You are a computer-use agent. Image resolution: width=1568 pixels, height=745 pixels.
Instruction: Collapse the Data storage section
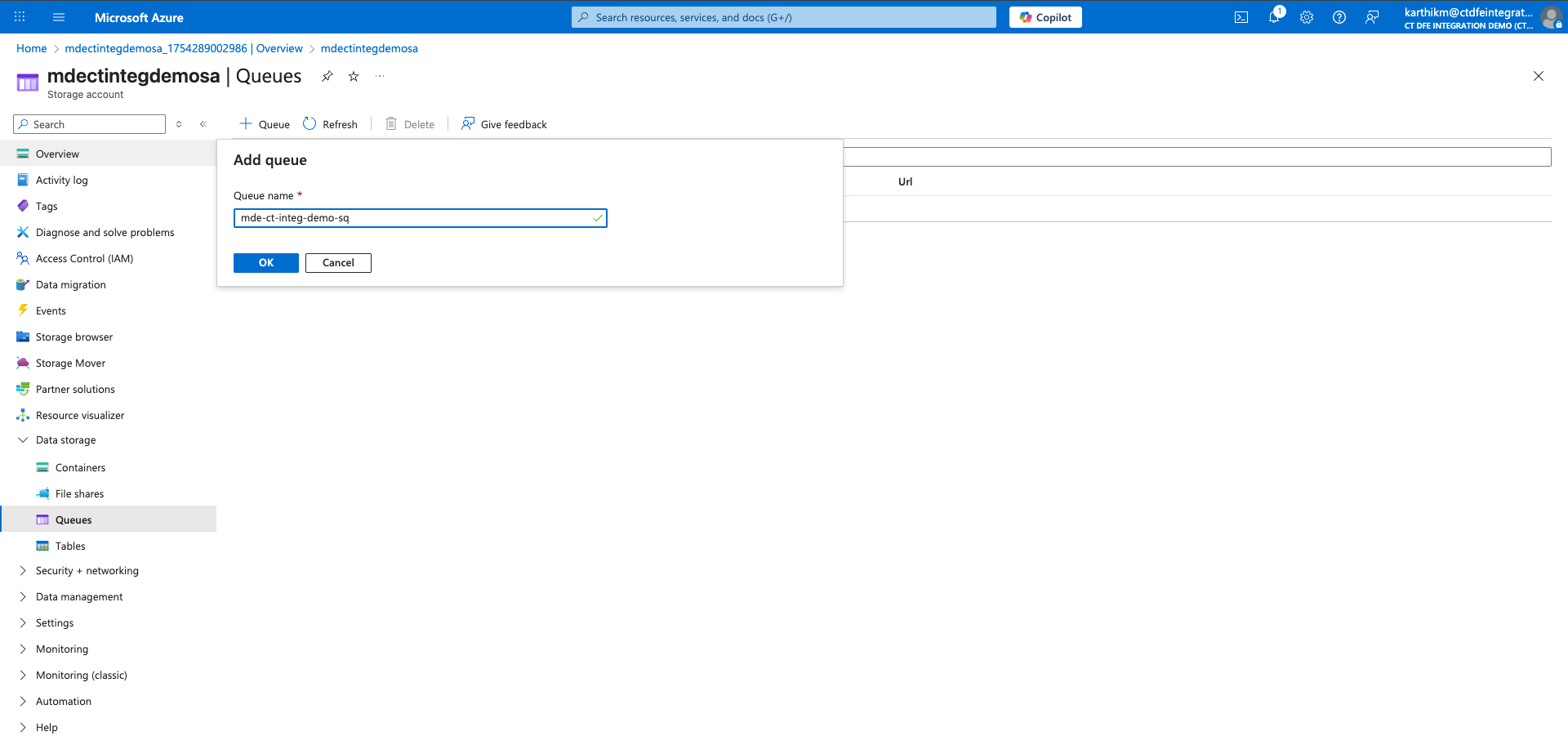point(23,440)
